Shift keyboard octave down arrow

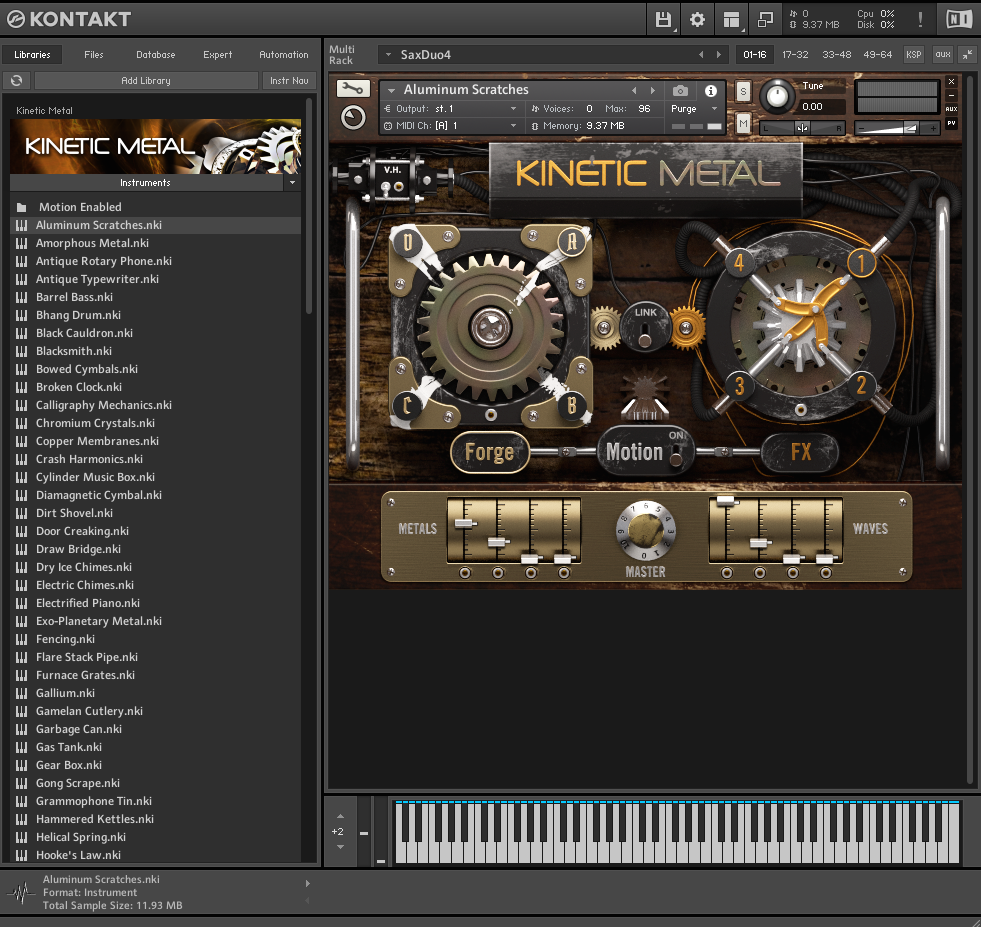tap(340, 847)
